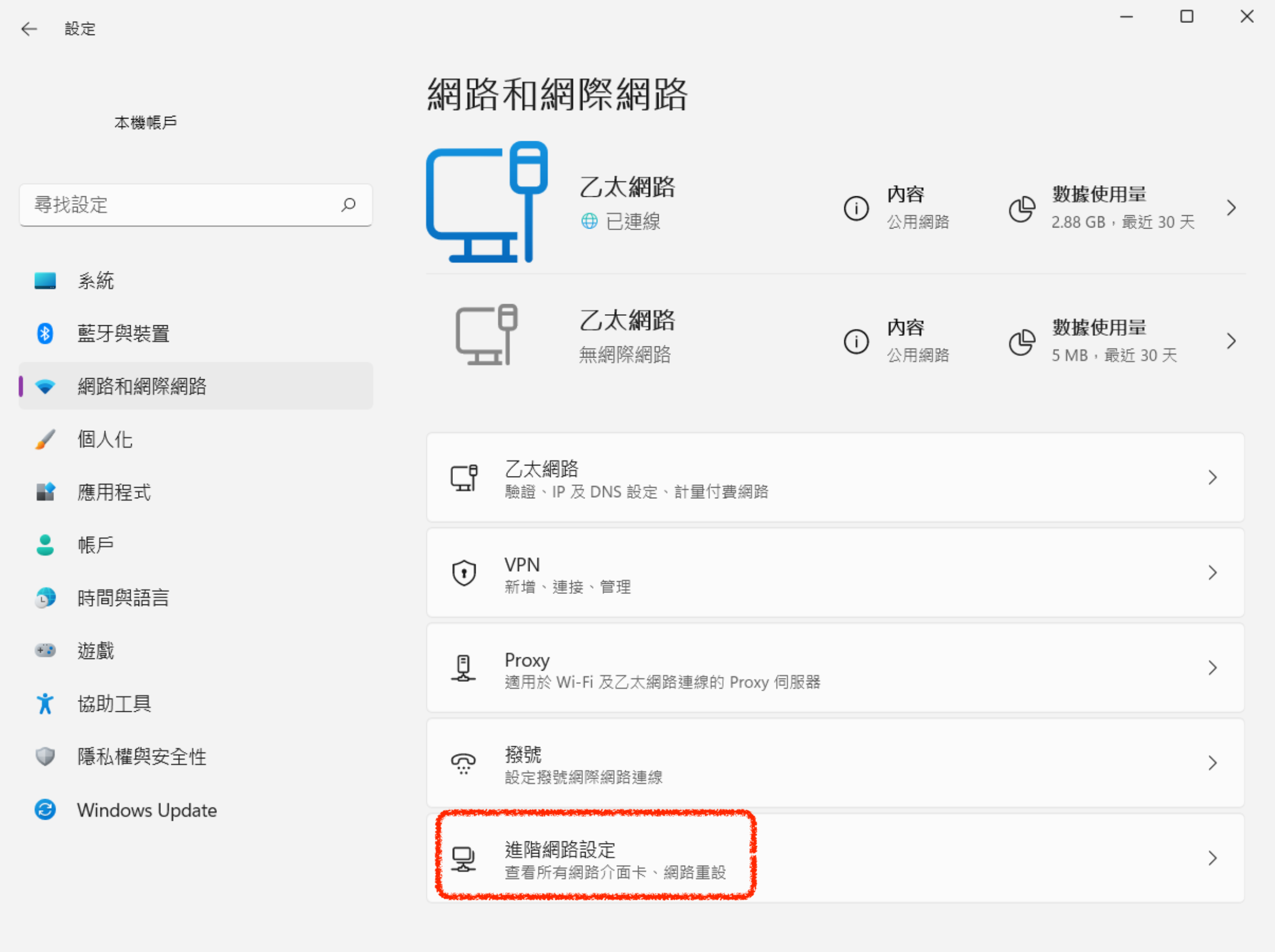Expand the 進階網路設定 row chevron
Screen dimensions: 1275x952
pyautogui.click(x=1212, y=858)
